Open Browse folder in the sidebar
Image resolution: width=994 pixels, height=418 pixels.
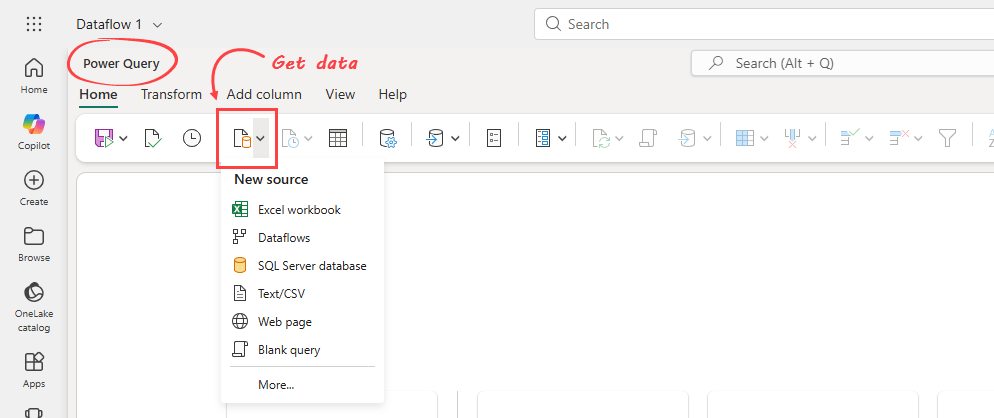pos(34,244)
